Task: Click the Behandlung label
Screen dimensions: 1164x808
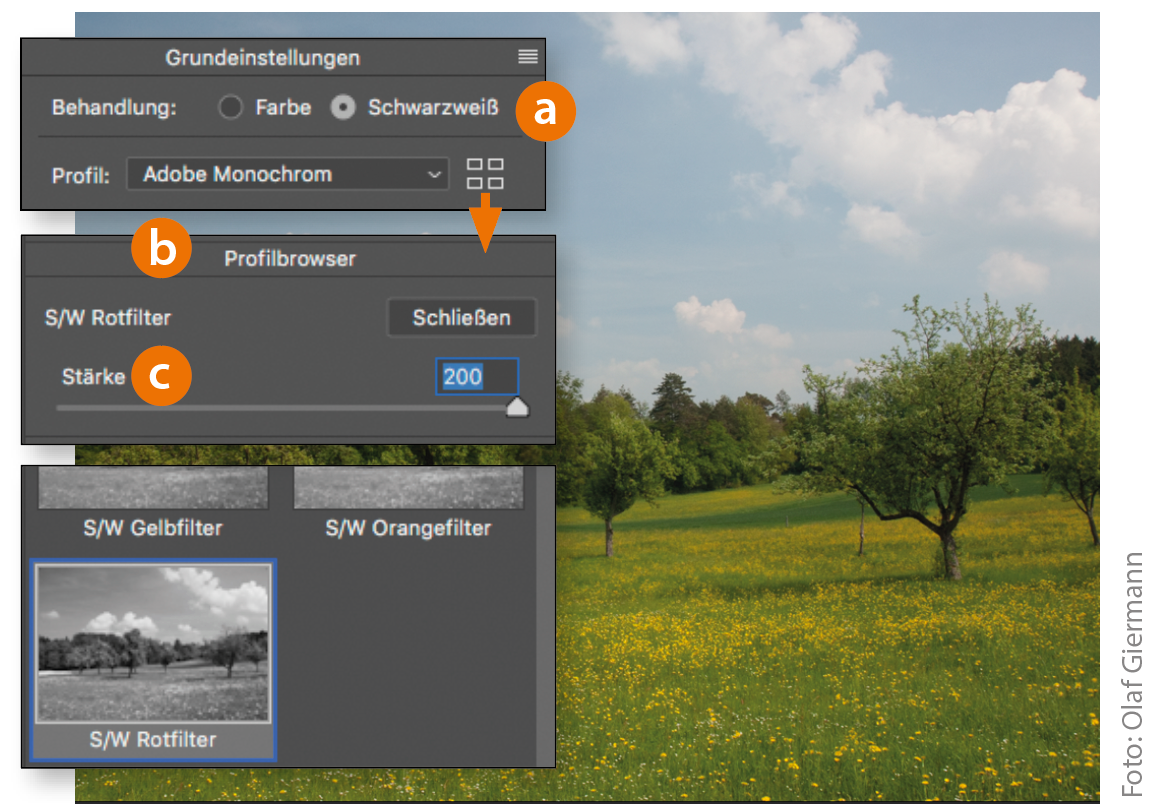Action: (x=114, y=108)
